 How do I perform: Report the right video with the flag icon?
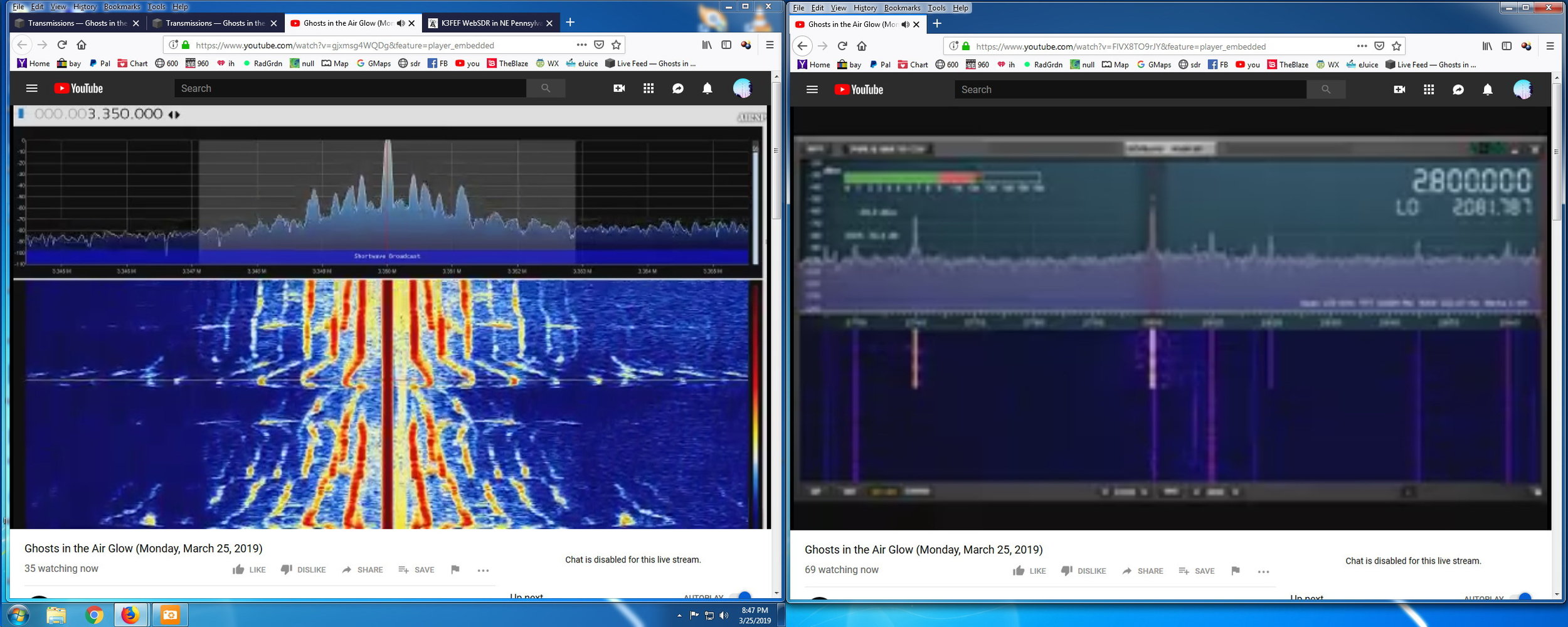coord(1236,571)
